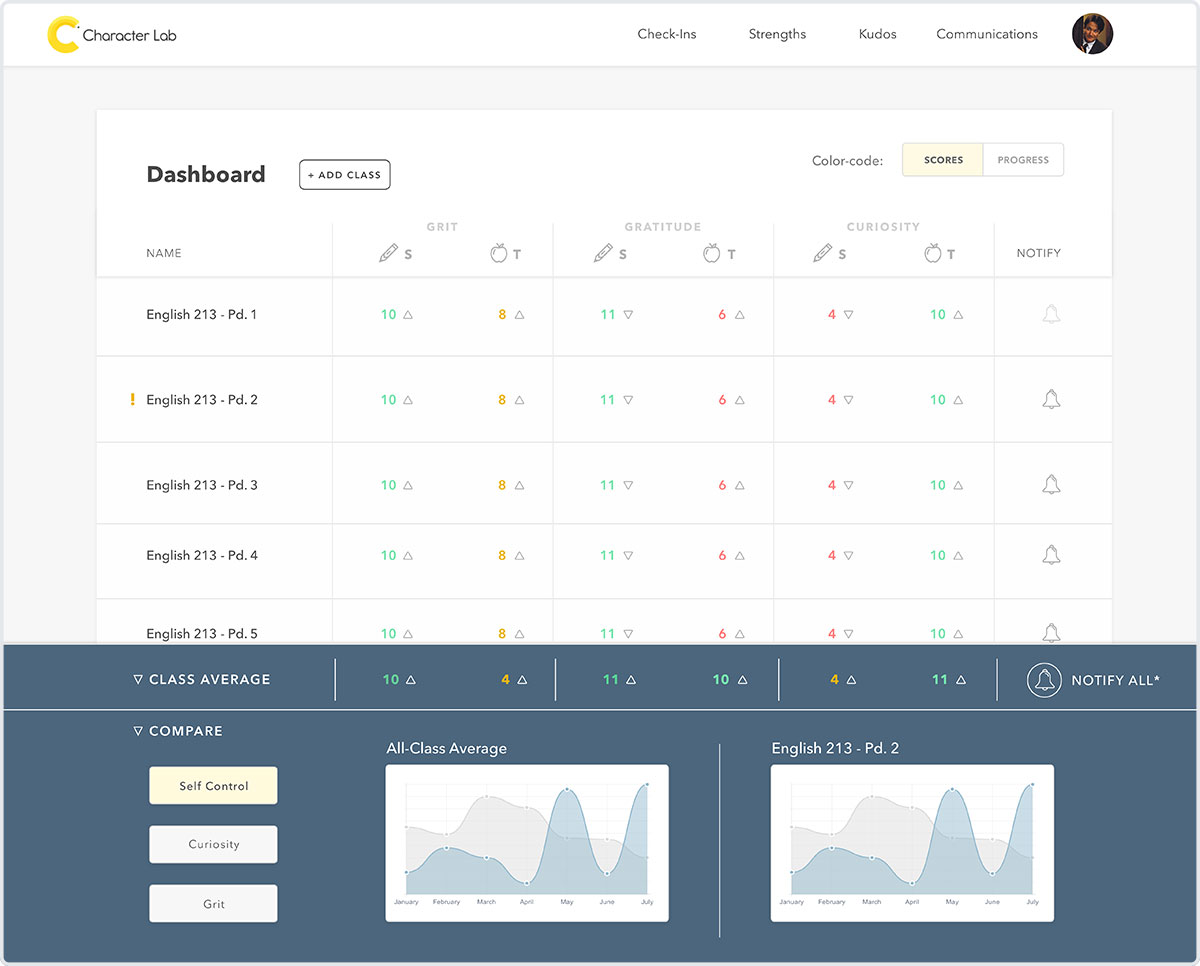Collapse the Compare section

[x=138, y=732]
